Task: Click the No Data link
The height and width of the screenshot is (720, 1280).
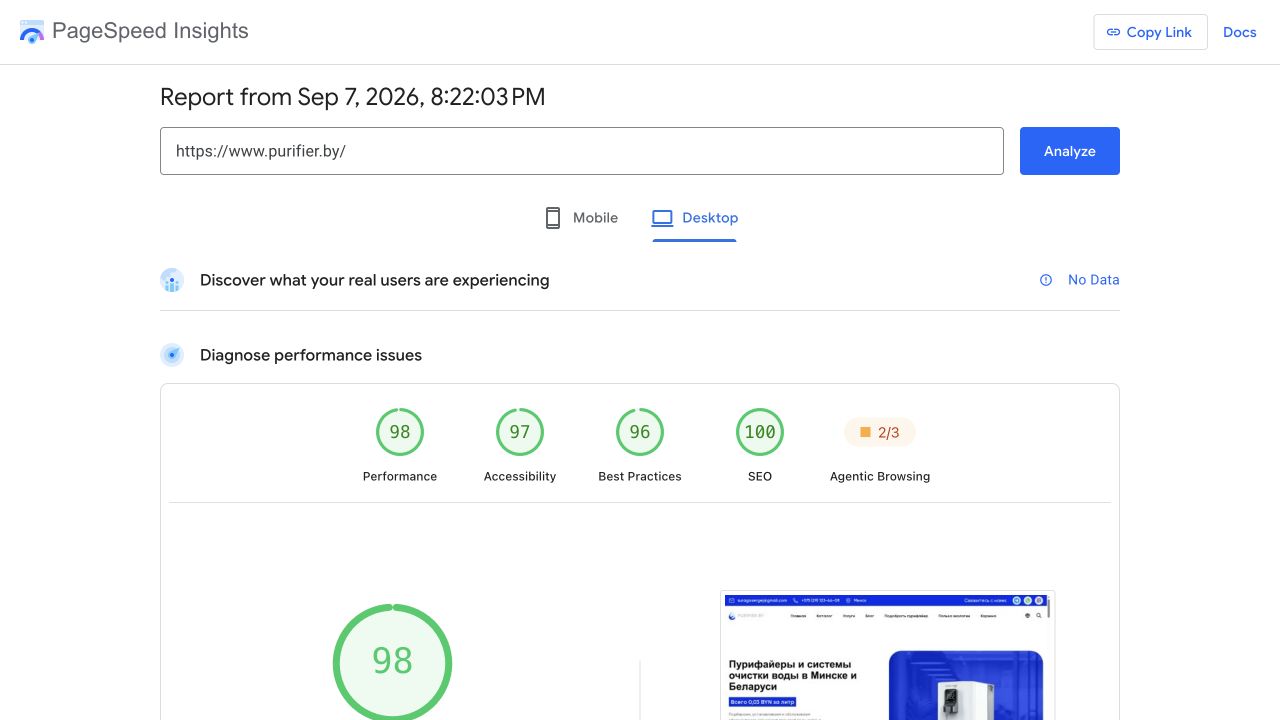Action: (1093, 280)
